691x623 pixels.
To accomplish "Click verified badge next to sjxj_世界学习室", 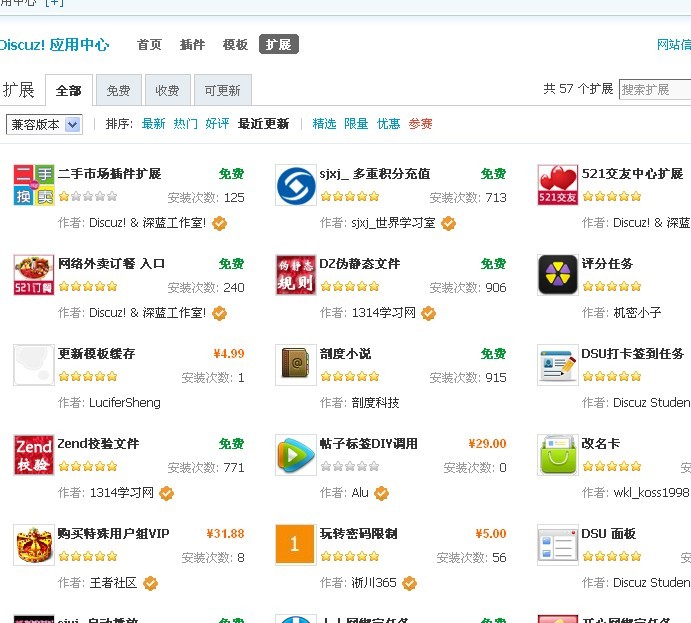I will coord(449,223).
